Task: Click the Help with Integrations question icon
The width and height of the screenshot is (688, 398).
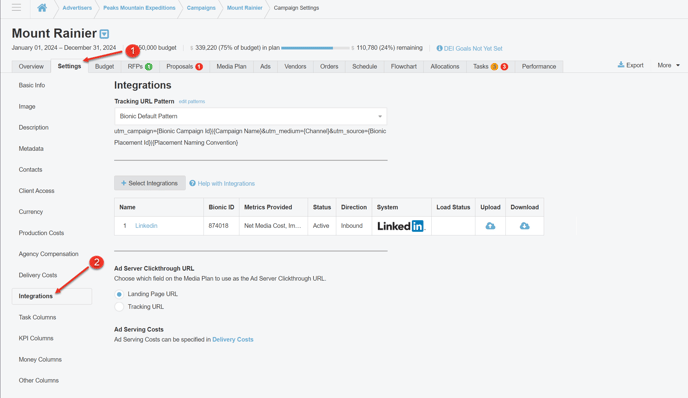Action: [192, 183]
